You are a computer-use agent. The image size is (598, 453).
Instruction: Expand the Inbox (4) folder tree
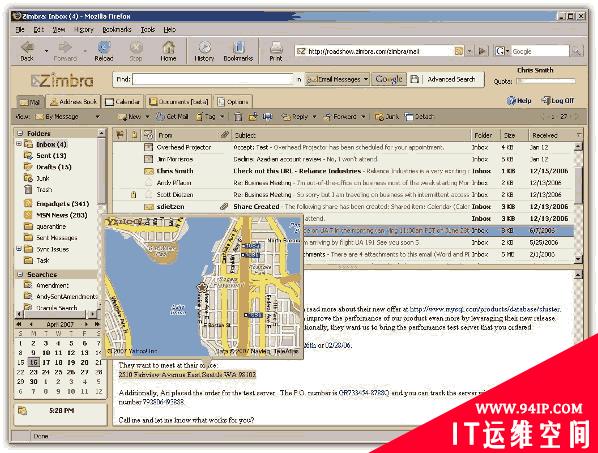point(18,144)
